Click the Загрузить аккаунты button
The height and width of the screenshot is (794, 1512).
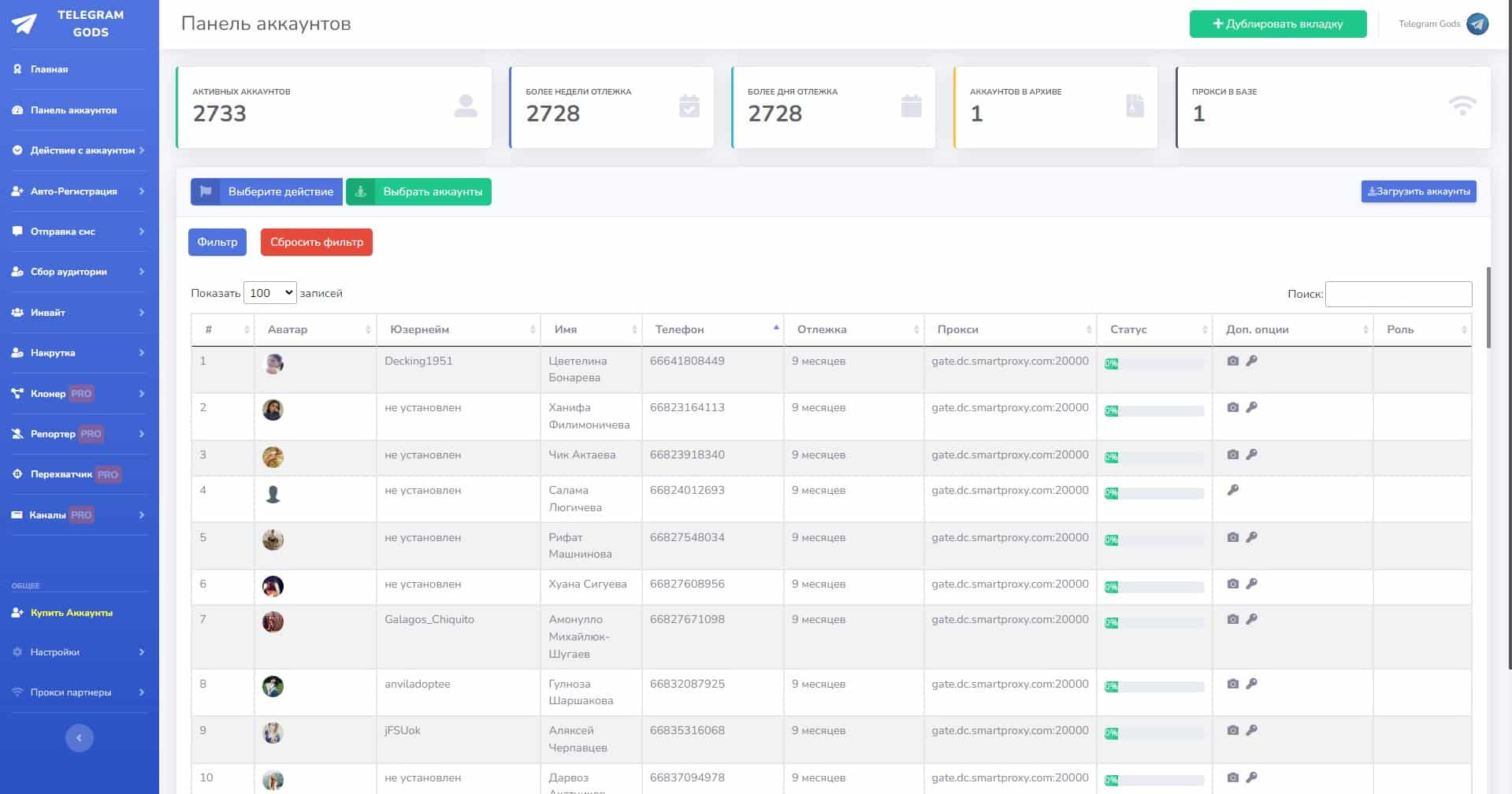click(1418, 191)
